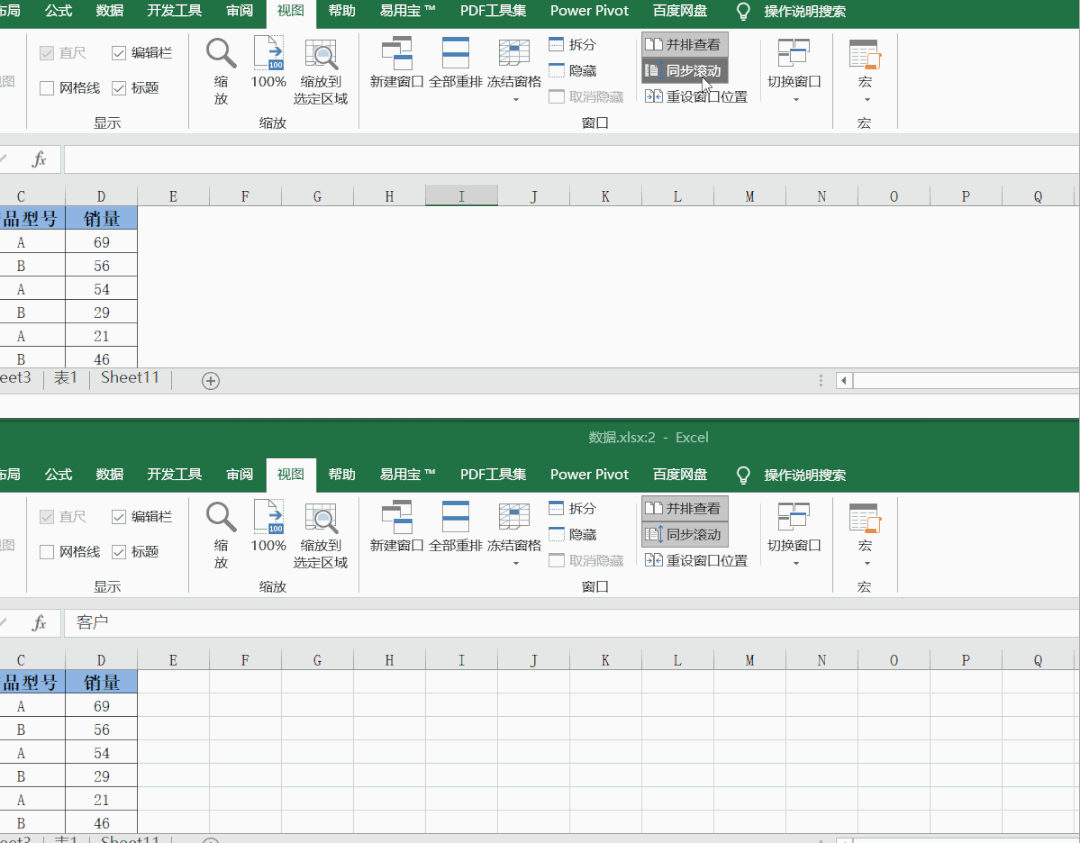Screen dimensions: 1080x843
Task: Click 全部重排 icon in the upper window
Action: [455, 55]
